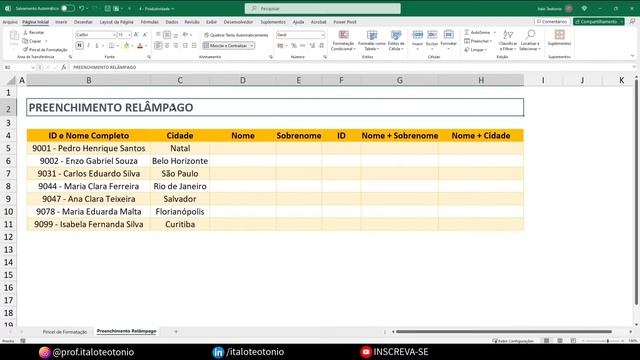The height and width of the screenshot is (360, 640).
Task: Expand Mesclar e Centralizar arrow
Action: coord(252,46)
